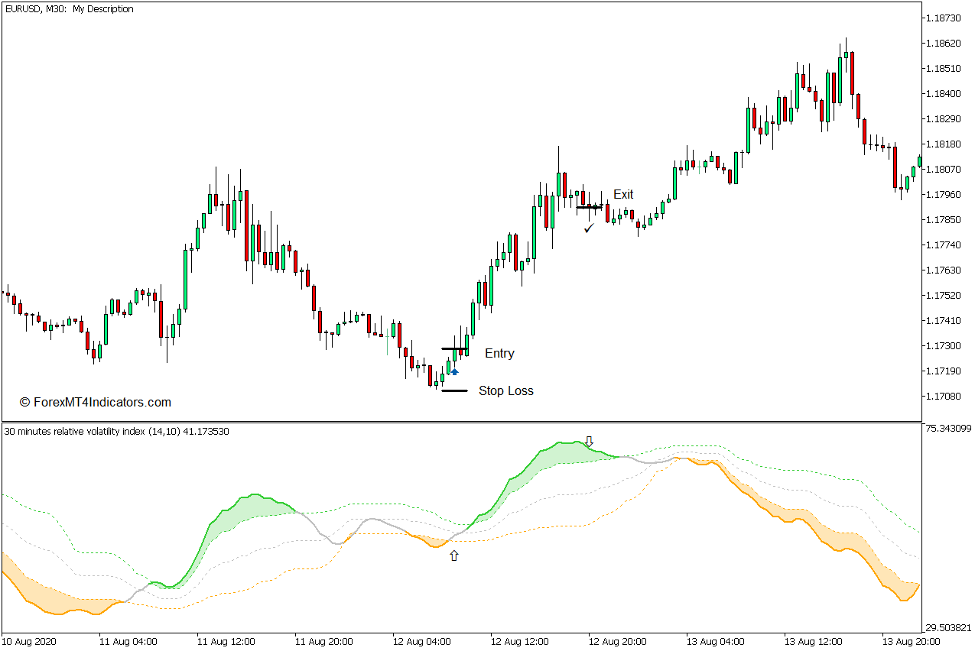Select the blue up arrow entry marker
The width and height of the screenshot is (977, 652).
point(454,371)
